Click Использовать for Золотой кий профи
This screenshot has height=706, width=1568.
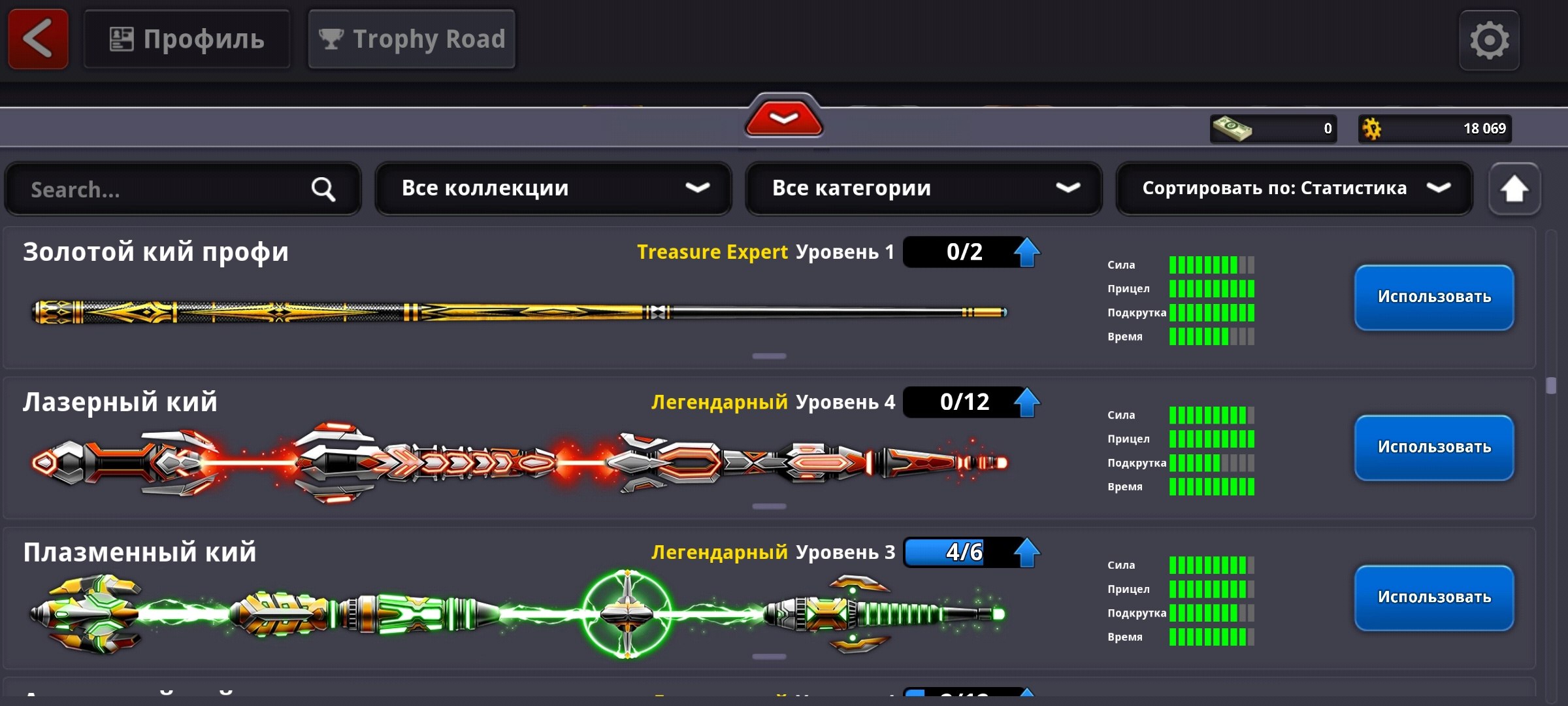pyautogui.click(x=1434, y=297)
